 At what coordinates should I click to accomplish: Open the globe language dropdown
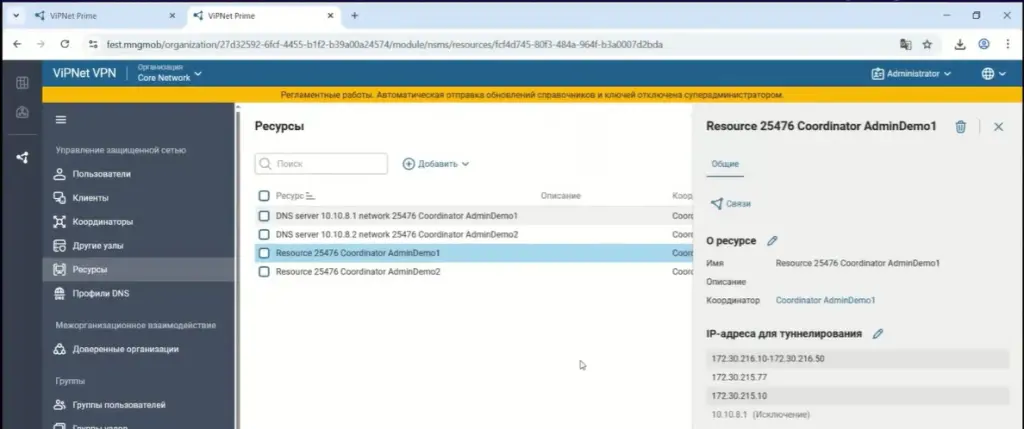[993, 74]
